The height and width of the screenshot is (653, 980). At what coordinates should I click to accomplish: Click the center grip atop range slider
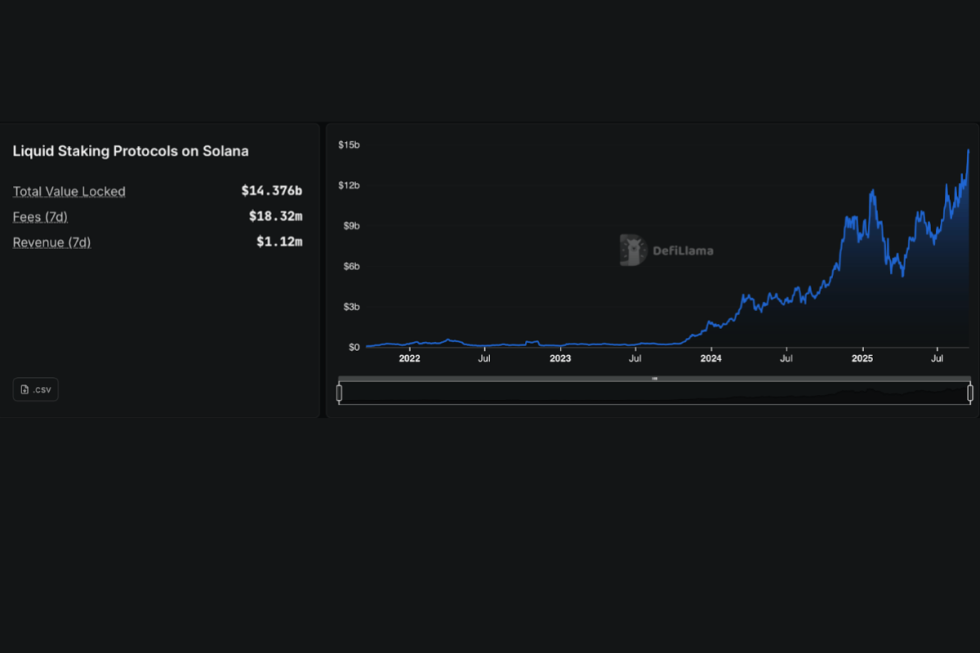pyautogui.click(x=654, y=378)
